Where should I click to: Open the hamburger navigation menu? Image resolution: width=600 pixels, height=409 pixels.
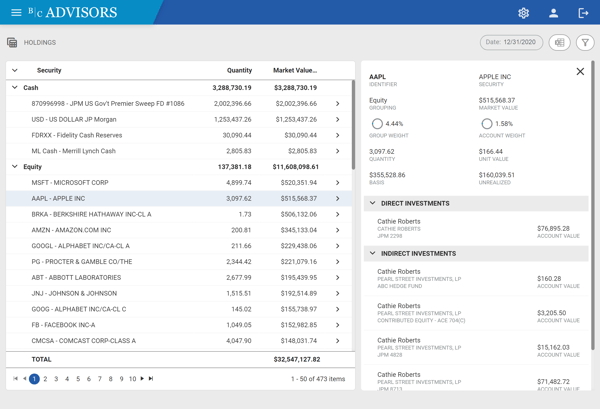tap(16, 13)
